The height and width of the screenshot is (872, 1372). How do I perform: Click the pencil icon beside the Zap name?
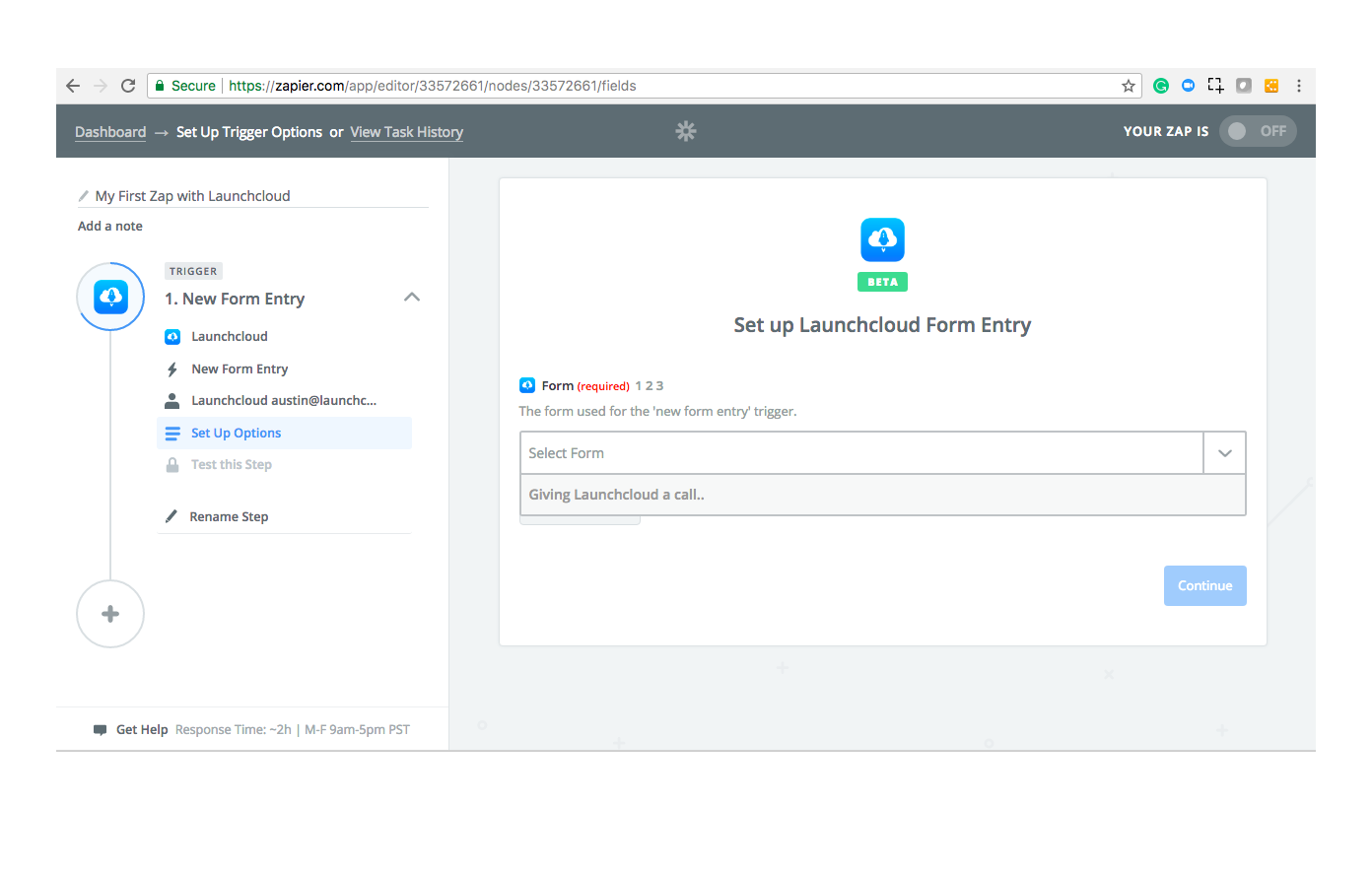pos(84,196)
